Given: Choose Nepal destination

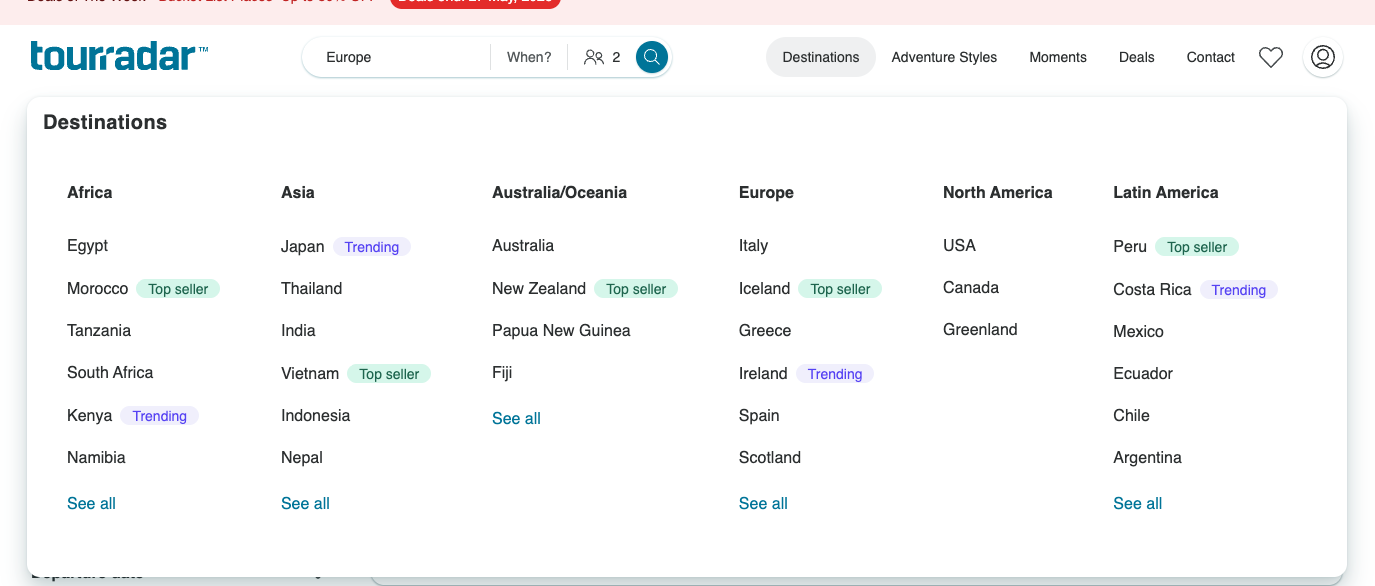Looking at the screenshot, I should [302, 457].
